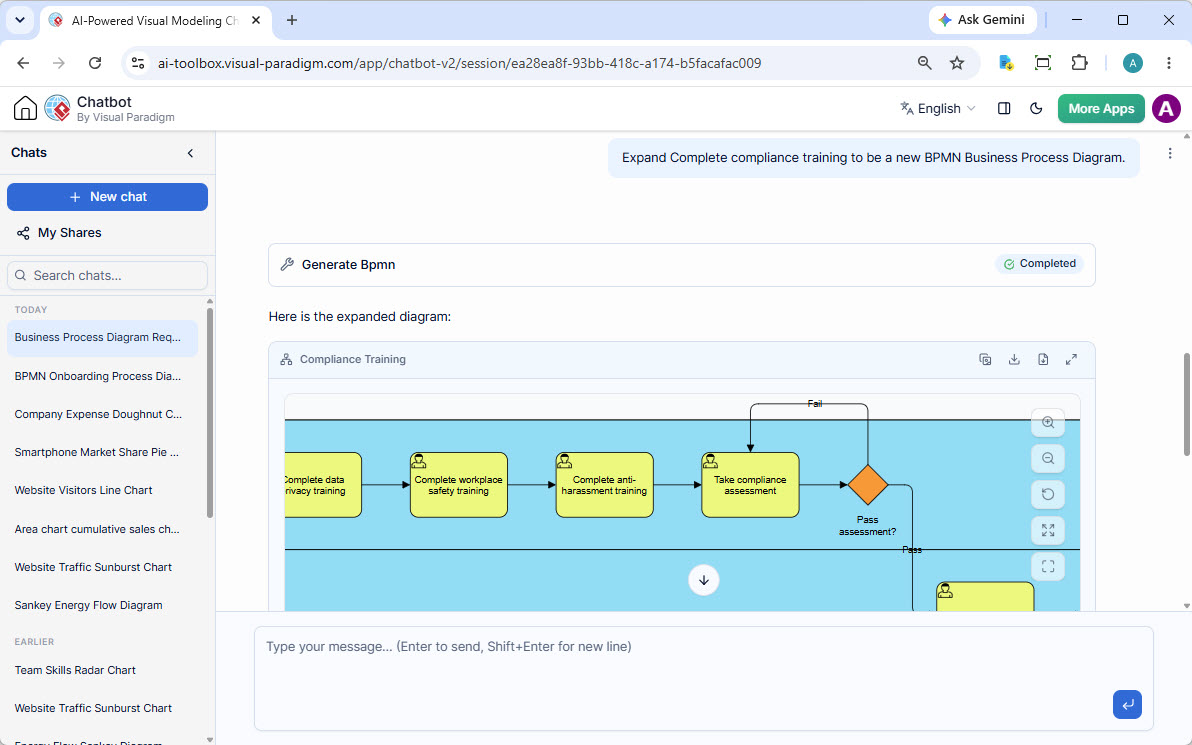Bookmark this page with the star
The height and width of the screenshot is (745, 1192).
pyautogui.click(x=957, y=63)
